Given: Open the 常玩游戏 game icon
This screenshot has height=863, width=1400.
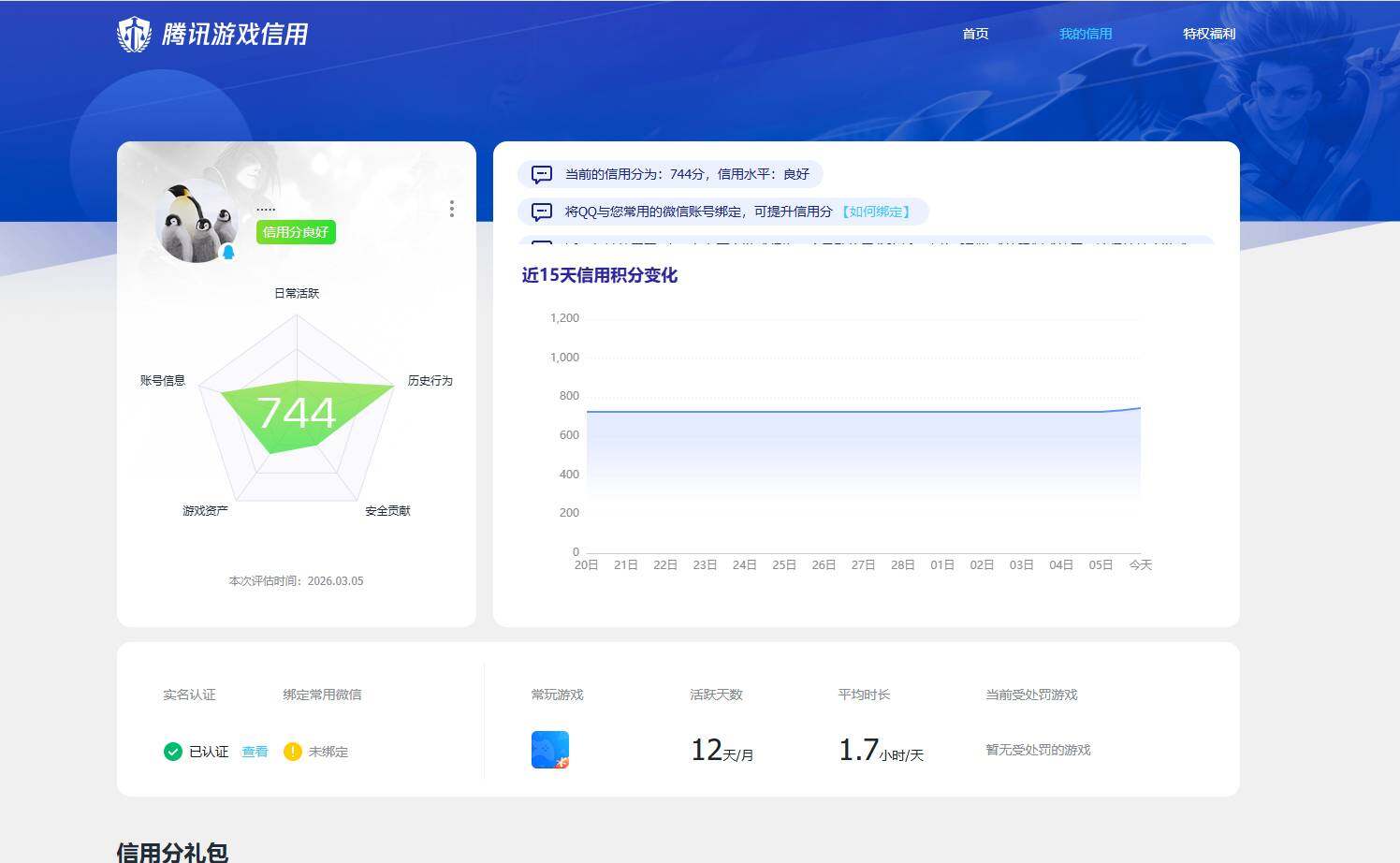Looking at the screenshot, I should coord(549,749).
